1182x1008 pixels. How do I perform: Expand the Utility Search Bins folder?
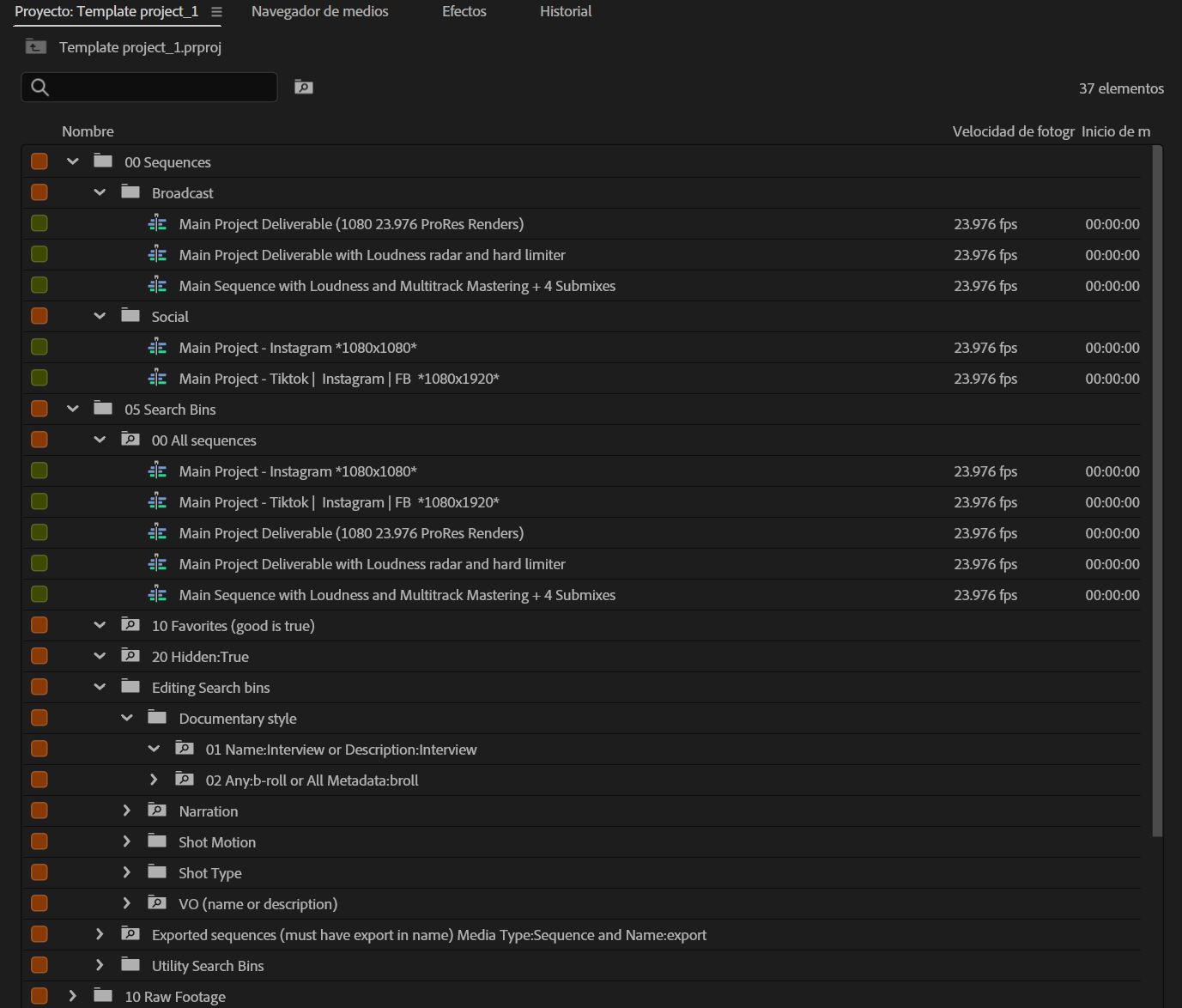100,965
